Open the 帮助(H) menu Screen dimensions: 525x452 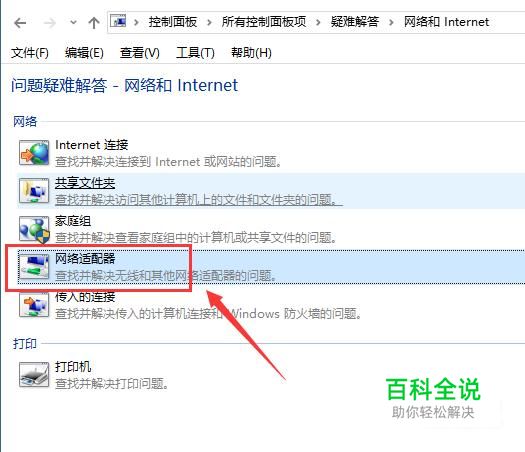[251, 53]
